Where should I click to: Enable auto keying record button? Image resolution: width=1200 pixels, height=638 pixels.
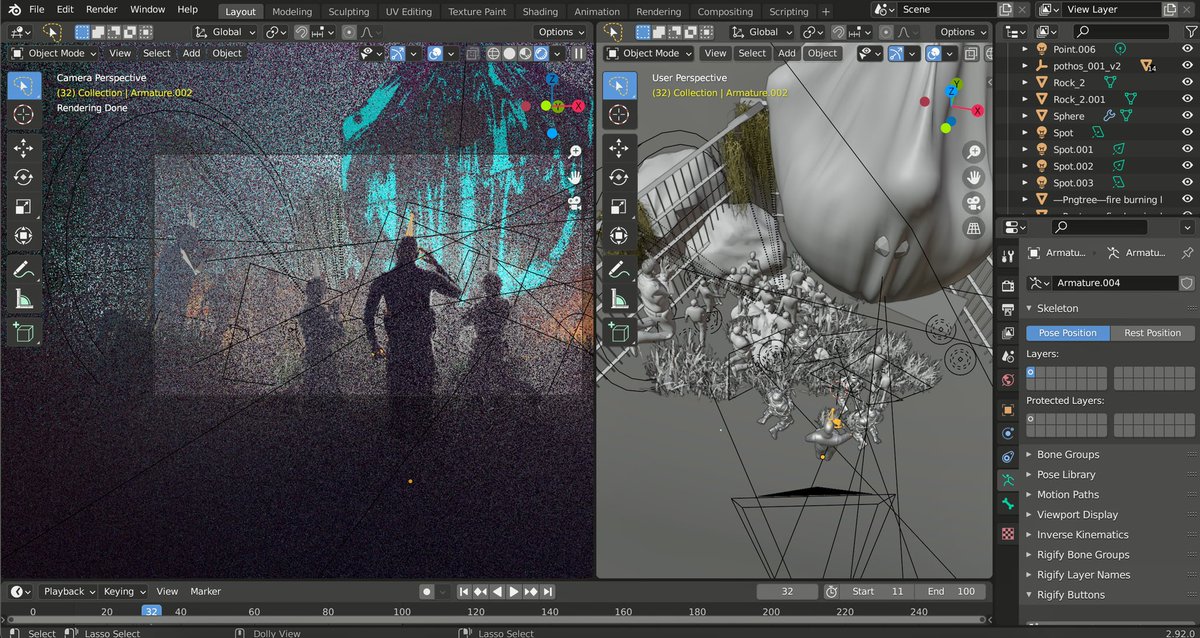(x=427, y=592)
